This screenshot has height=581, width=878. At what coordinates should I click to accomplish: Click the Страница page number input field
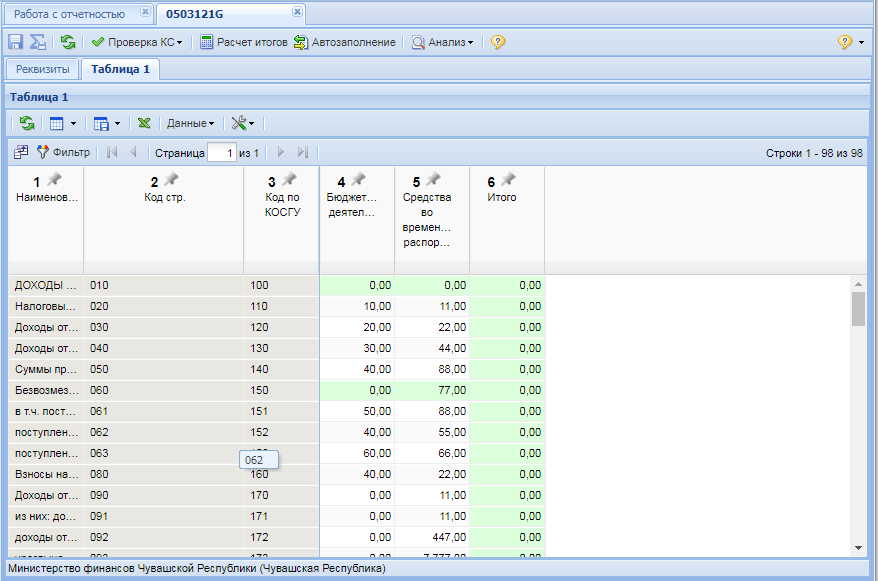point(222,153)
